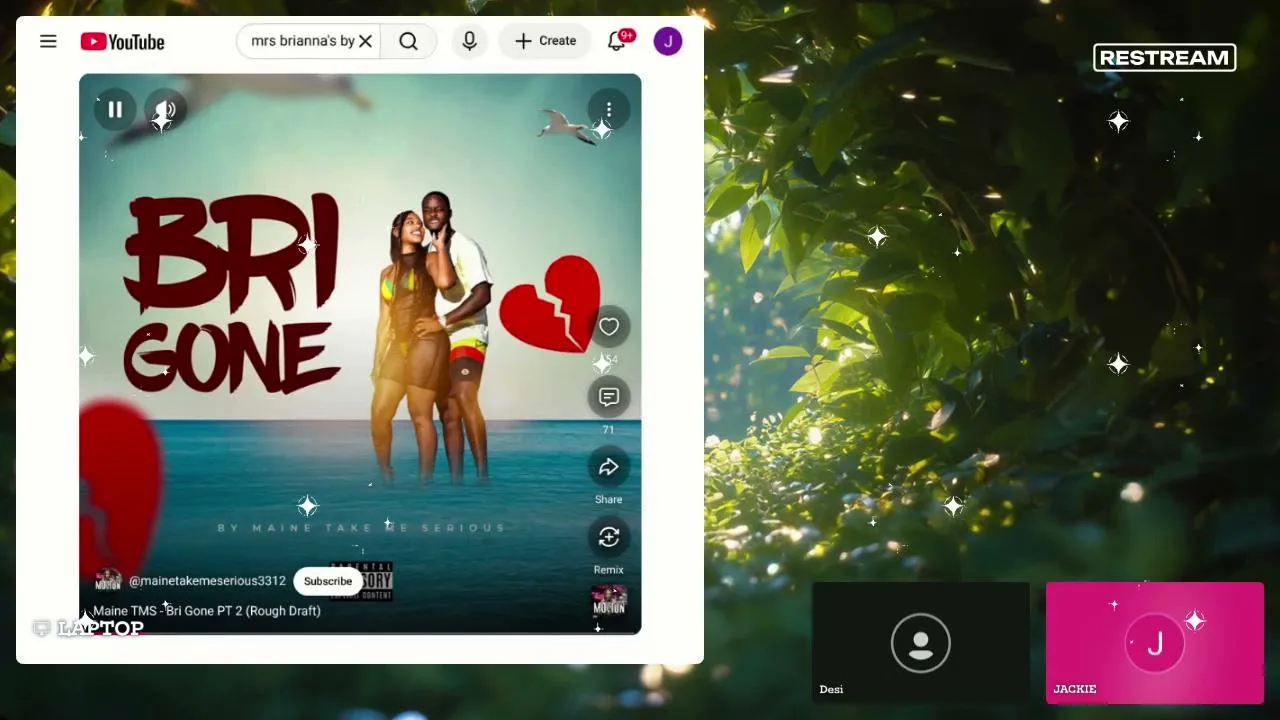Open the sound thumbnail below Remix
This screenshot has width=1280, height=720.
pos(609,600)
